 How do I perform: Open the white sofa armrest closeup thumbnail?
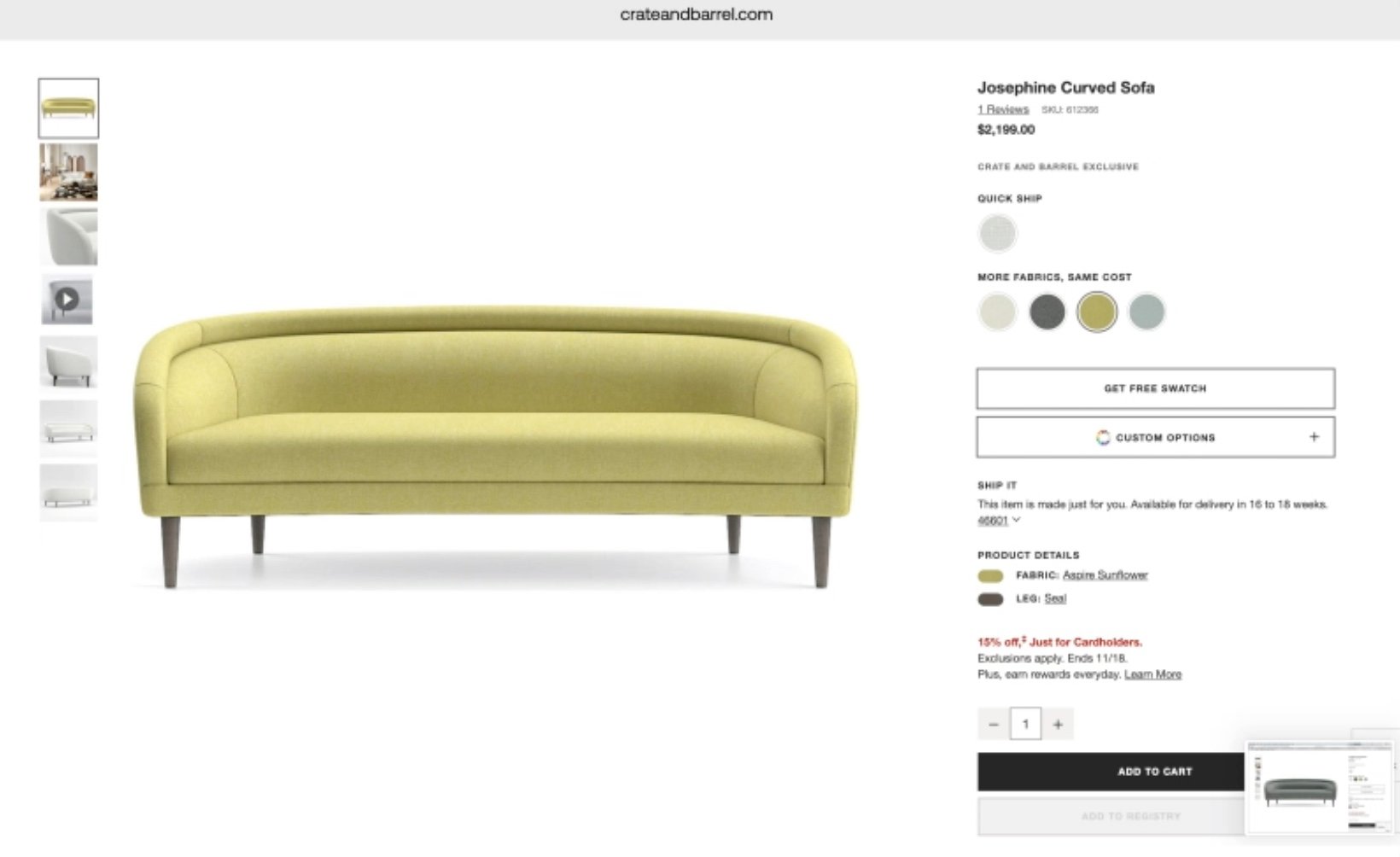click(x=68, y=236)
